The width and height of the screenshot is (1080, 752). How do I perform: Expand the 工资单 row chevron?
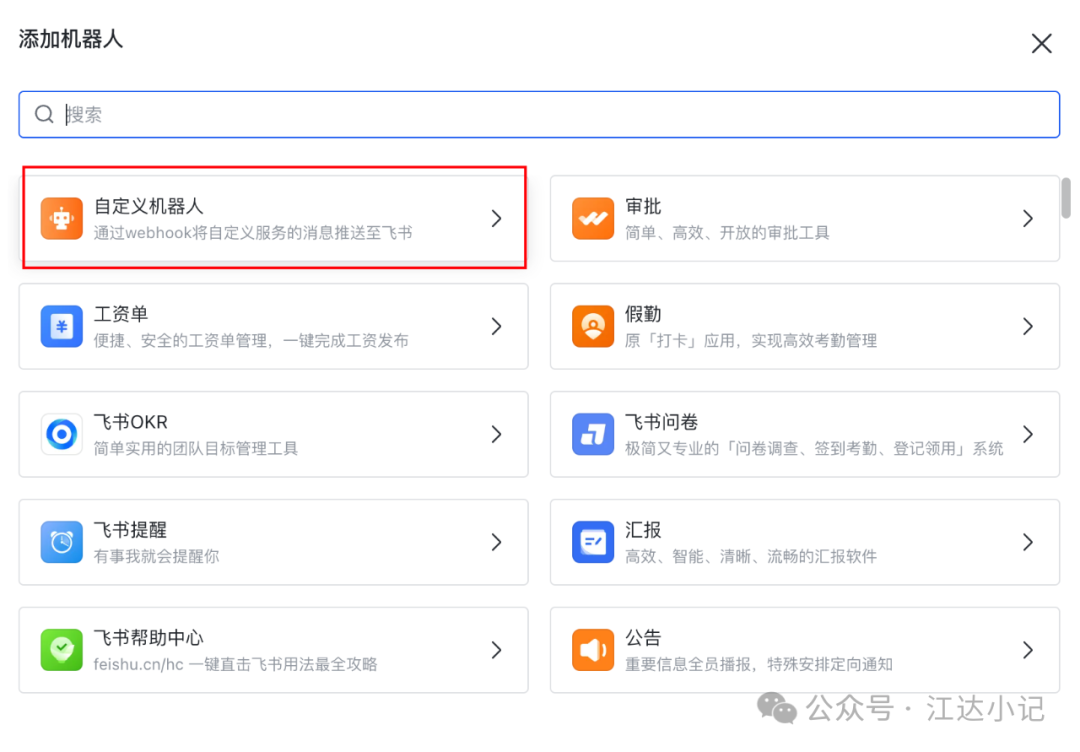pyautogui.click(x=497, y=326)
